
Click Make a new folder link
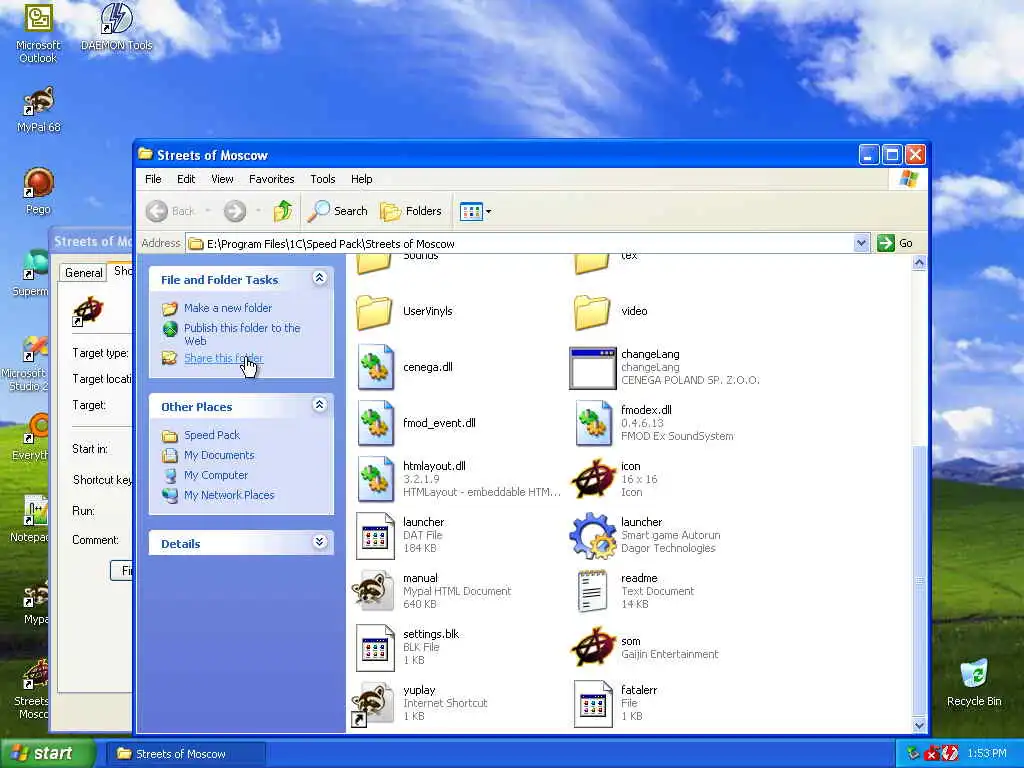click(228, 308)
